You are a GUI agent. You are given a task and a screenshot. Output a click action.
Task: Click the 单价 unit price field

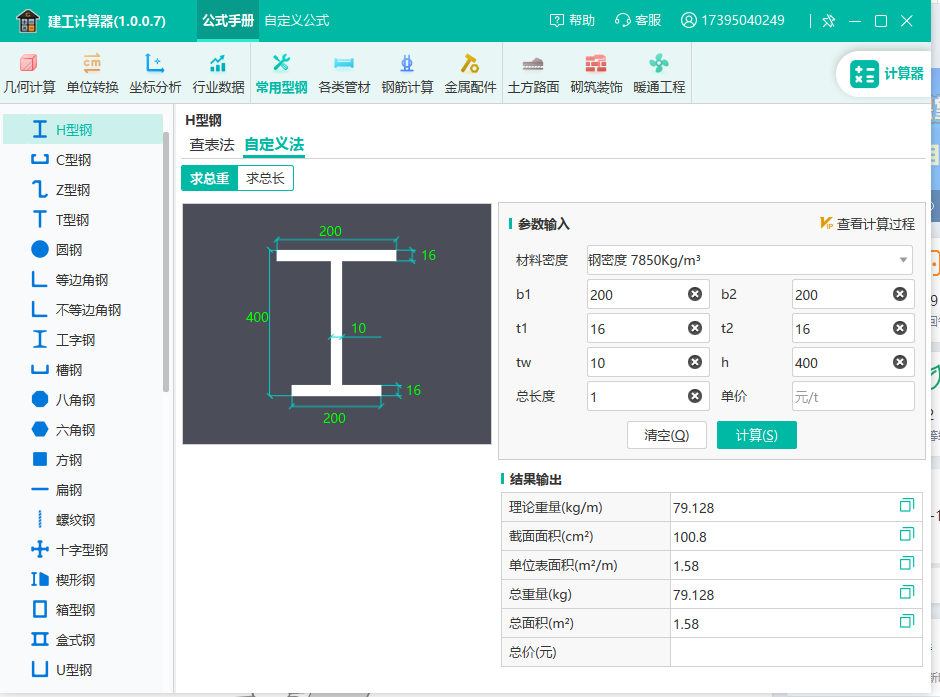[853, 396]
